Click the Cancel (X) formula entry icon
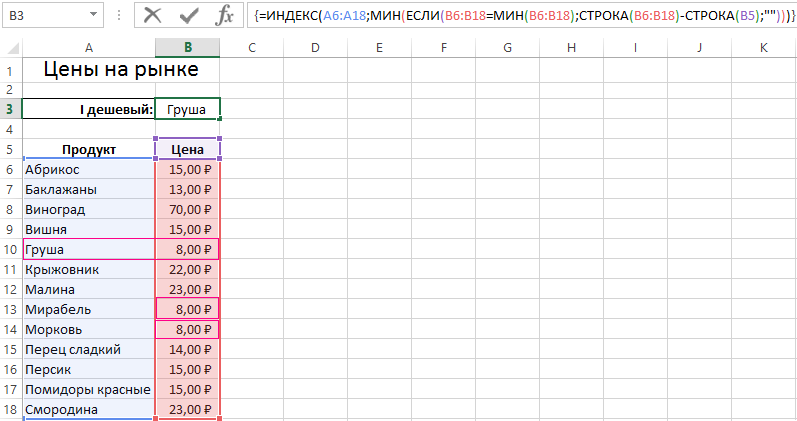The height and width of the screenshot is (421, 797). pos(152,15)
